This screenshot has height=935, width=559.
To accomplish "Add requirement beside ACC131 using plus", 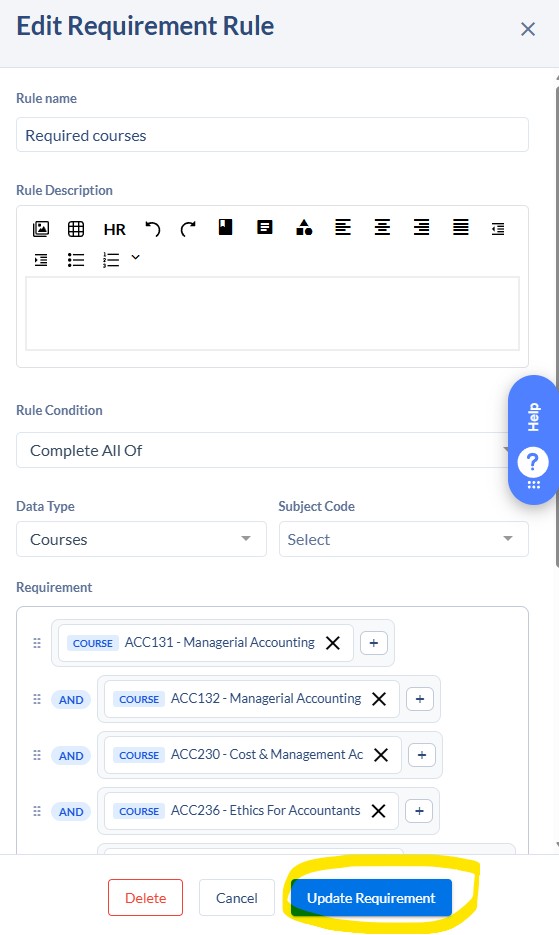I will pos(374,643).
